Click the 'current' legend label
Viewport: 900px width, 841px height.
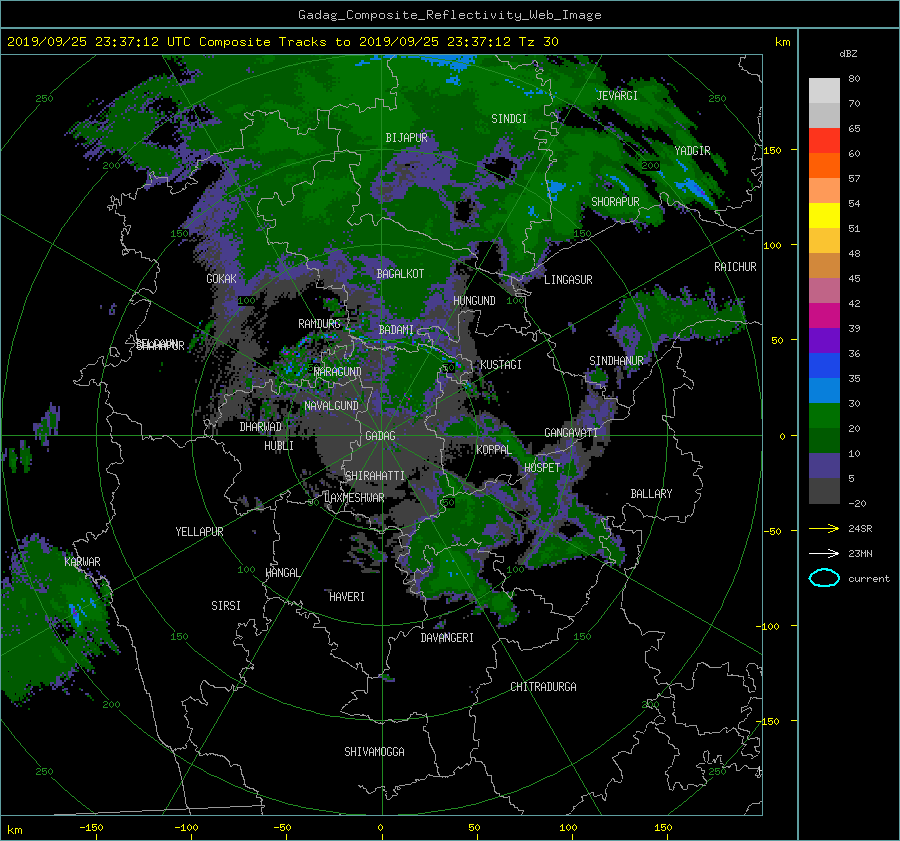click(x=869, y=579)
